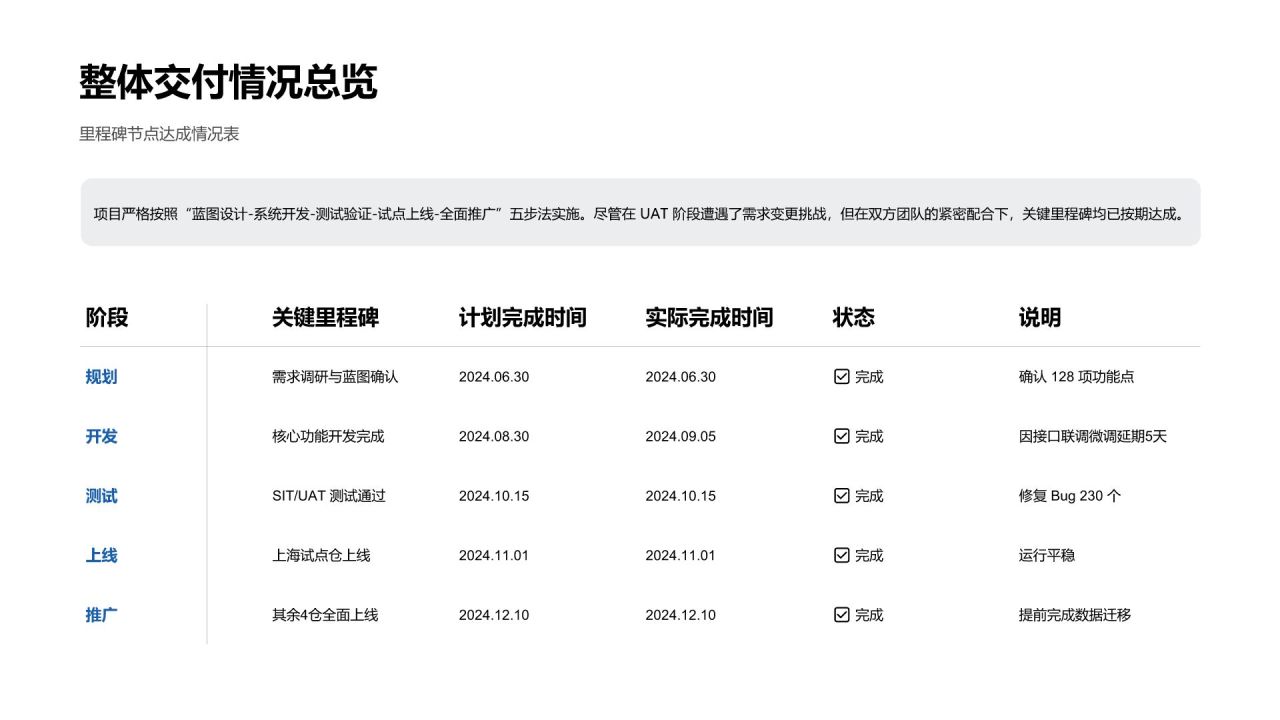The height and width of the screenshot is (720, 1280).
Task: Click 2024.12.10 under 实际完成时间
Action: click(x=680, y=615)
